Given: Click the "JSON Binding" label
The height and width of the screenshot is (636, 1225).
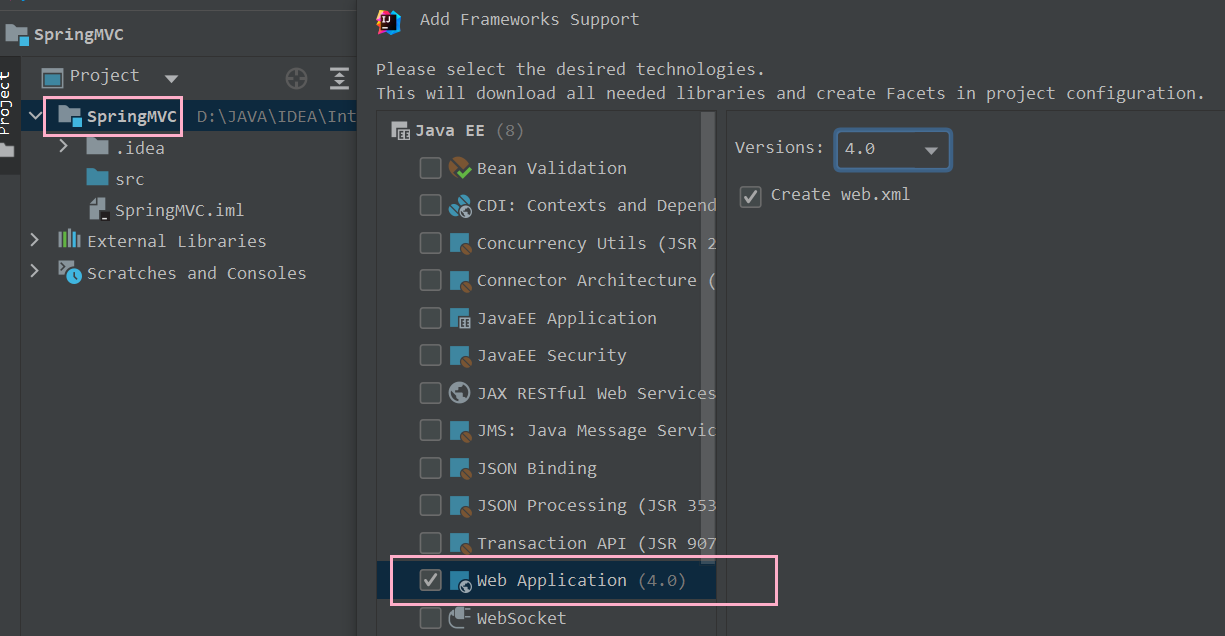Looking at the screenshot, I should tap(536, 468).
